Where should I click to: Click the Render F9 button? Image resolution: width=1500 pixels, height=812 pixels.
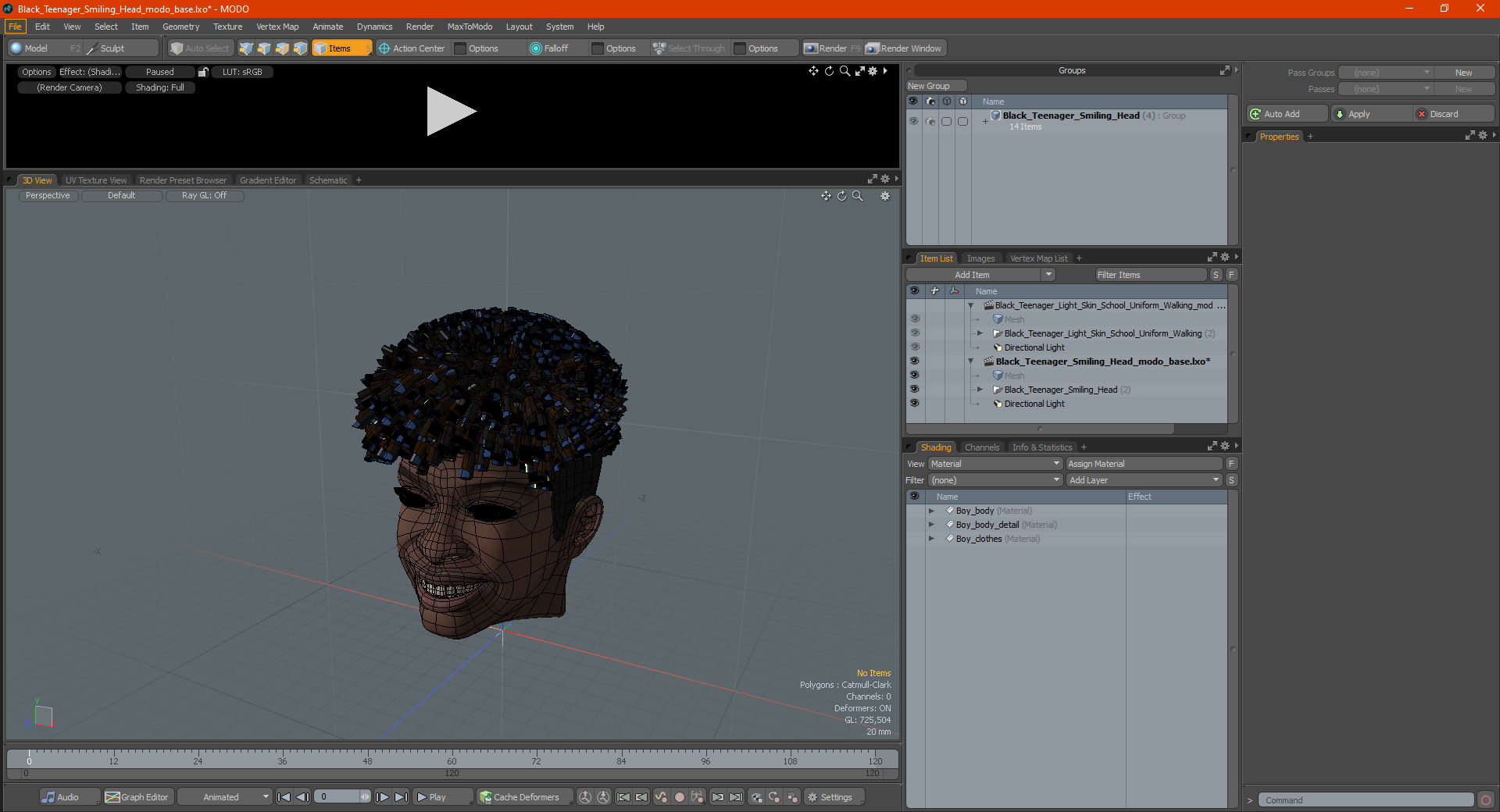[x=832, y=48]
